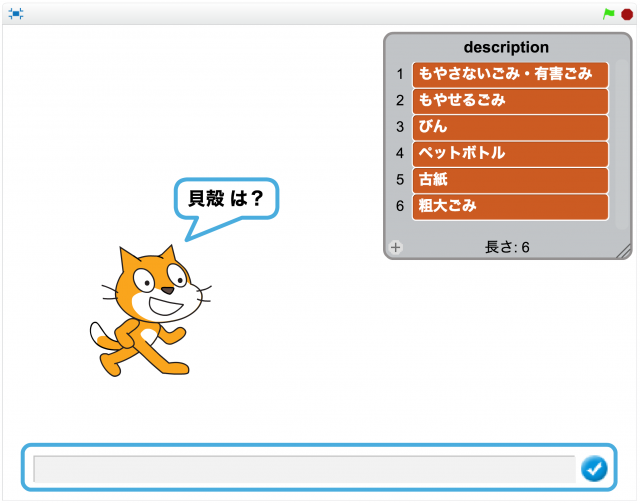Viewport: 640px width, 503px height.
Task: Select list item びん
Action: pyautogui.click(x=510, y=127)
